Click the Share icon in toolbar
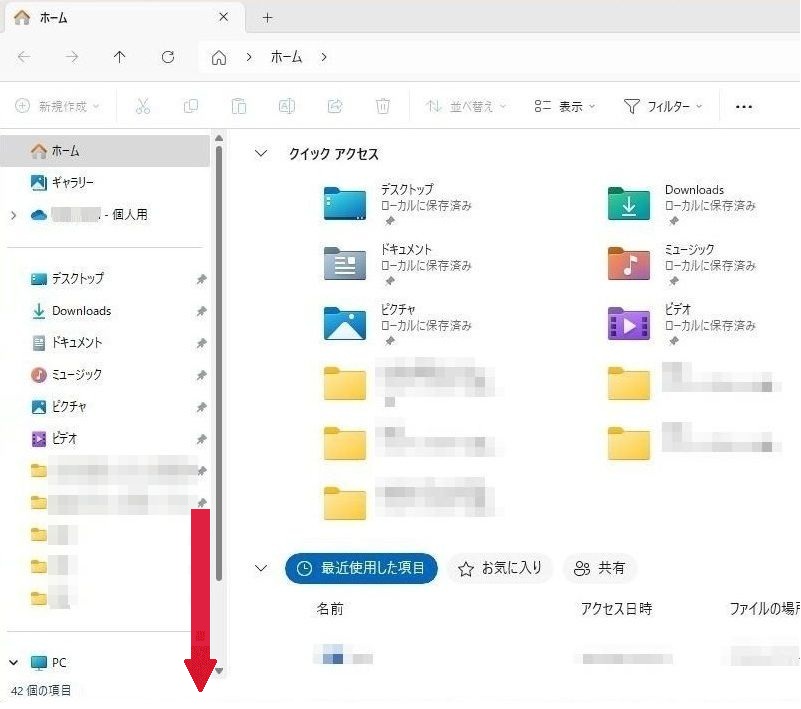 [335, 106]
